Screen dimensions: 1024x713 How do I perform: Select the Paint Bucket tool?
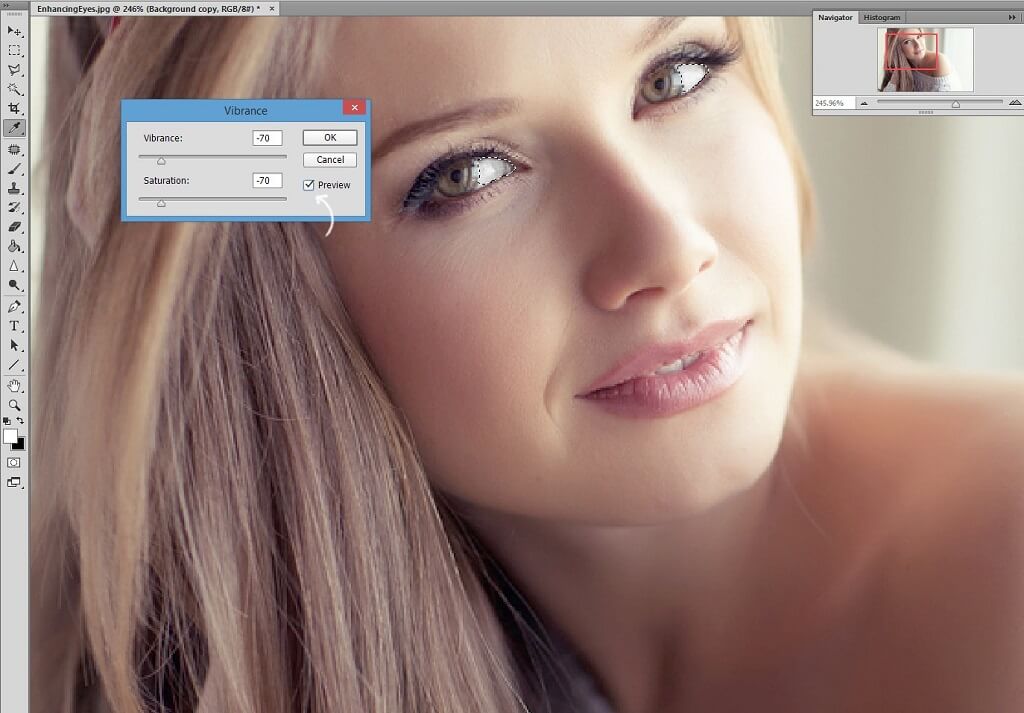(14, 247)
